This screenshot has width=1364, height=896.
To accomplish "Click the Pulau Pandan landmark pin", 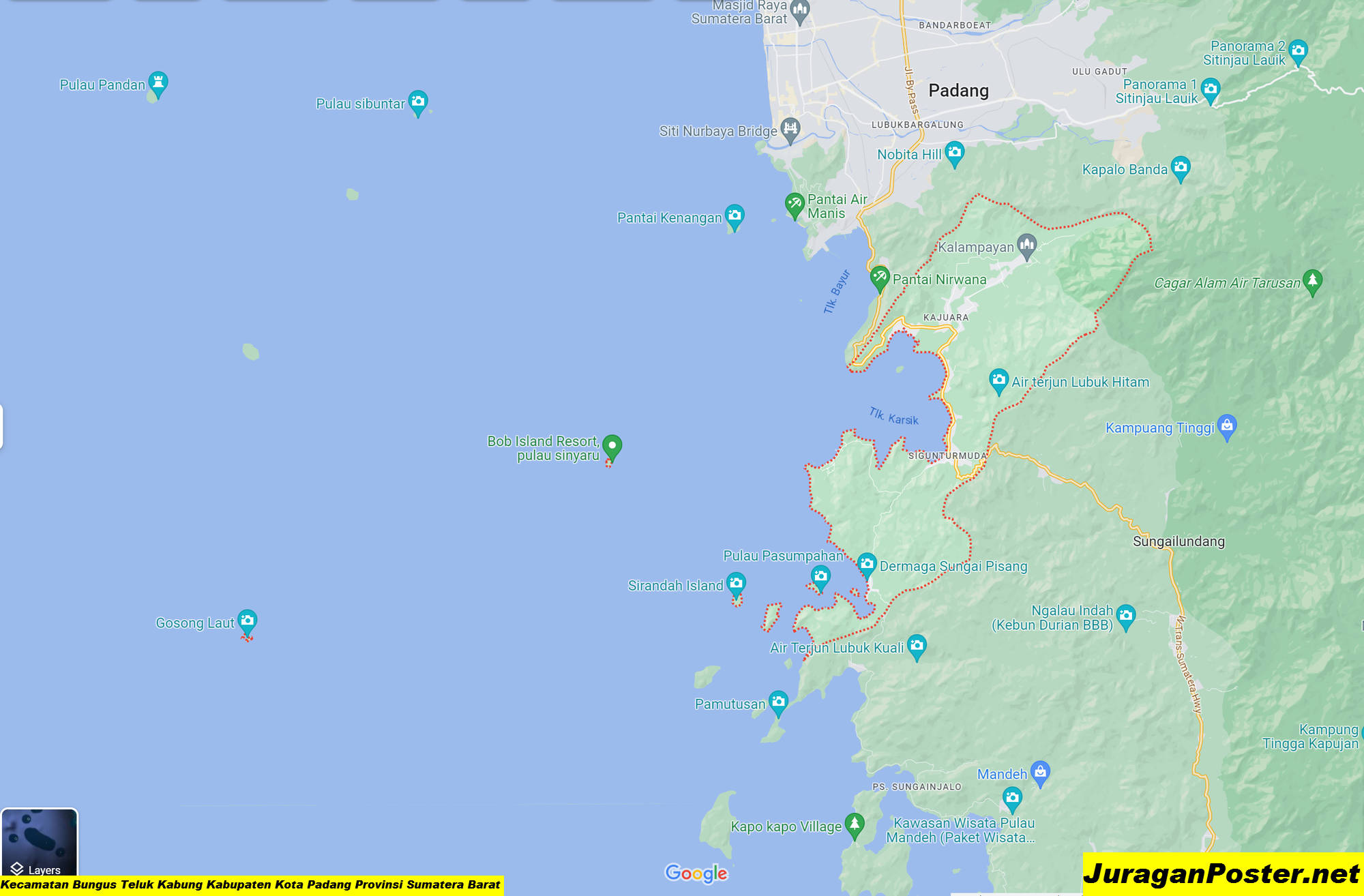I will click(x=158, y=84).
